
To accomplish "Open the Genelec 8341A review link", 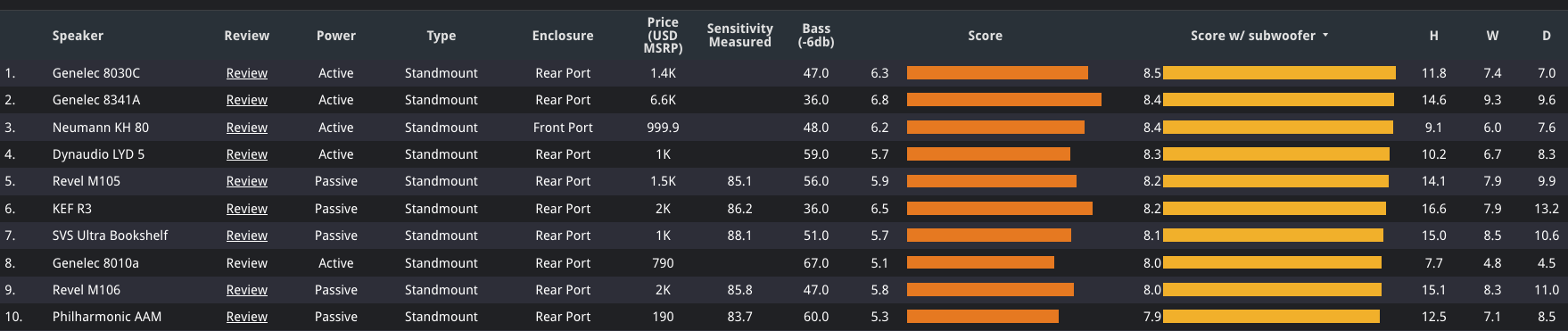I will pyautogui.click(x=247, y=100).
